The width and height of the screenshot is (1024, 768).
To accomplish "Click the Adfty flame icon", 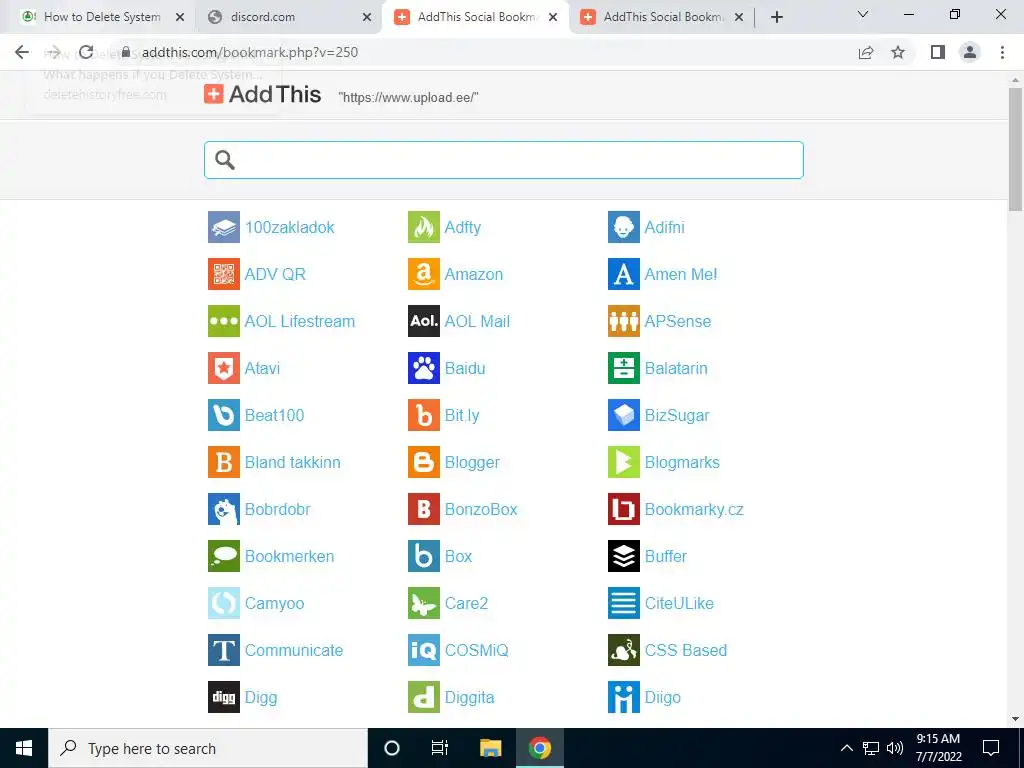I will point(423,227).
